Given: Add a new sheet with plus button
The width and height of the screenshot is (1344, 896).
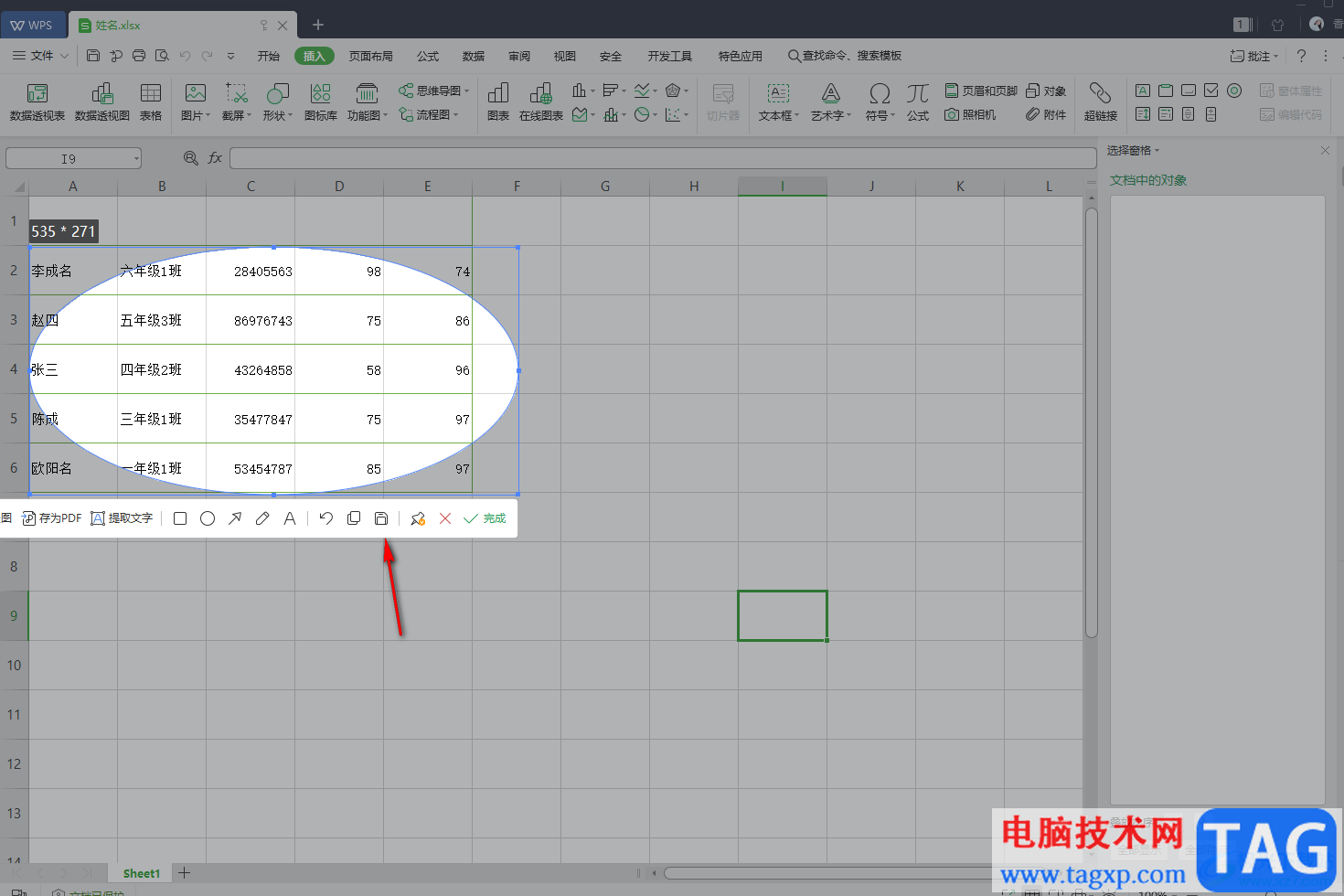Looking at the screenshot, I should [184, 873].
